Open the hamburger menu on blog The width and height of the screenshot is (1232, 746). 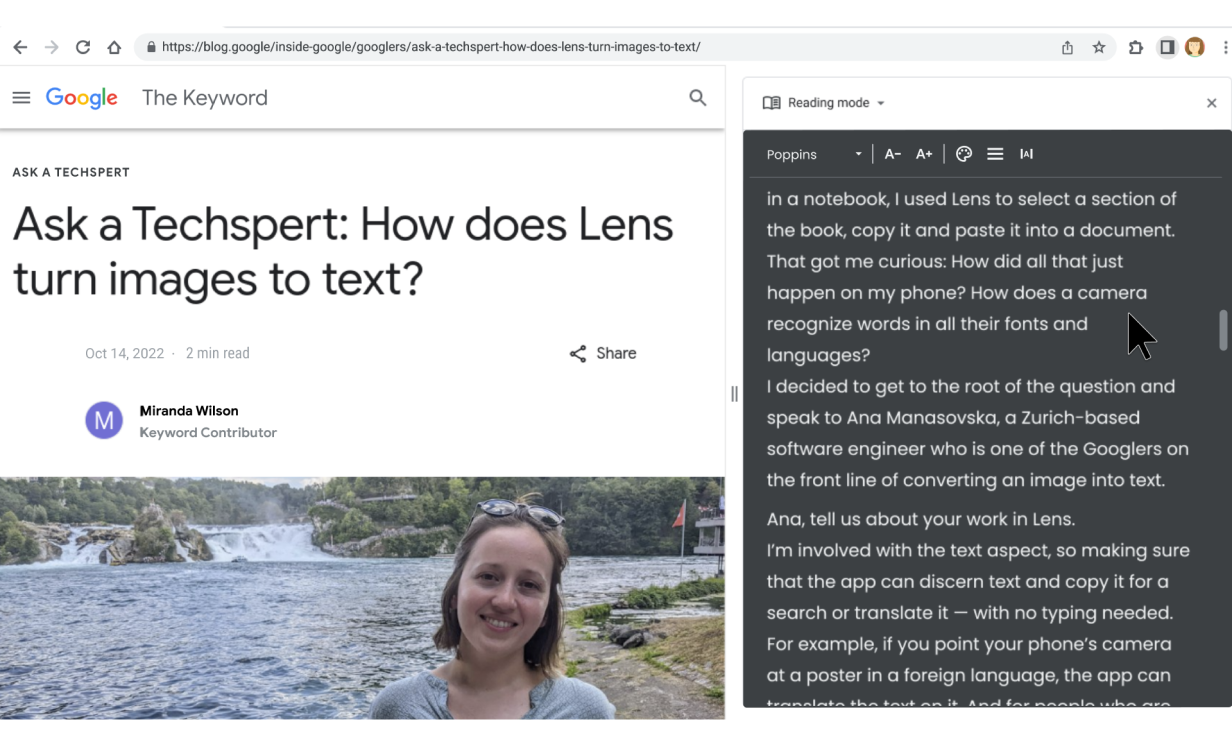(x=21, y=98)
